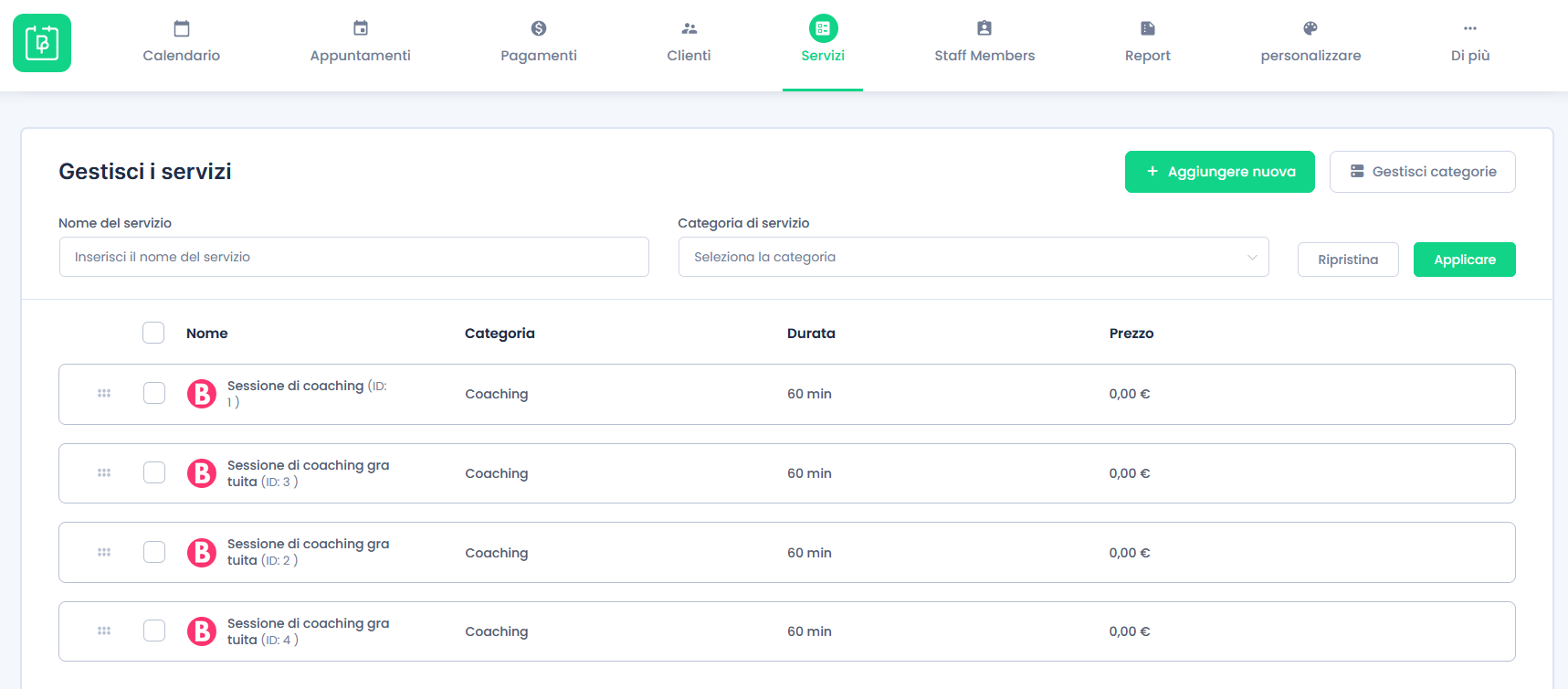Viewport: 1568px width, 689px height.
Task: Click drag handle for Sessione di coaching ID 1
Action: [104, 394]
